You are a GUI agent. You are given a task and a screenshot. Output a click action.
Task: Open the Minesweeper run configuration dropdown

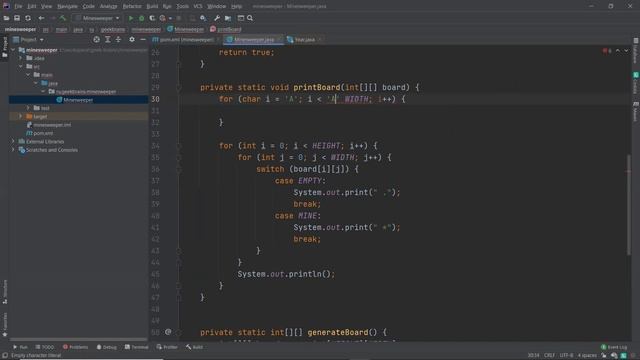point(98,18)
